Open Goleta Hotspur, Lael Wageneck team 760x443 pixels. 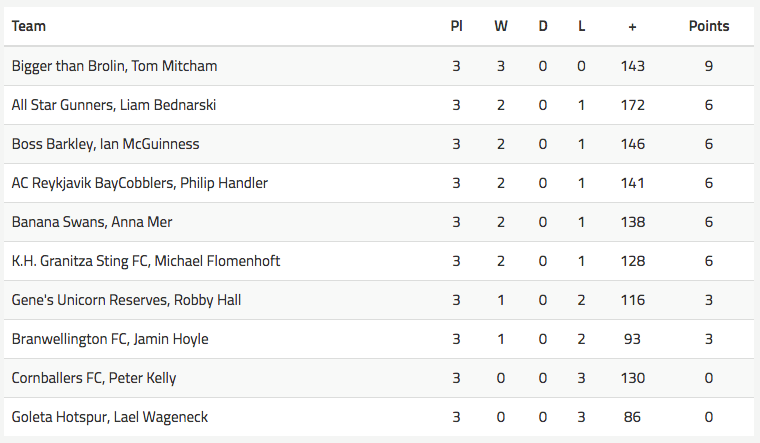110,417
